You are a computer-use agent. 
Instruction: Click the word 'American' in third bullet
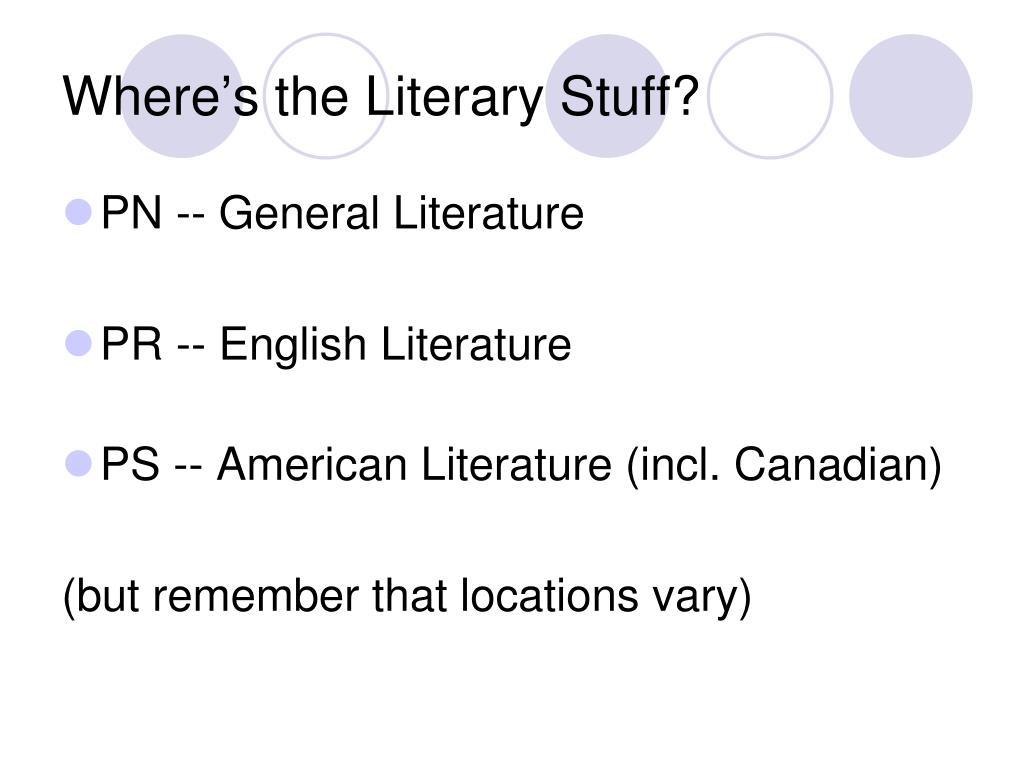tap(312, 464)
